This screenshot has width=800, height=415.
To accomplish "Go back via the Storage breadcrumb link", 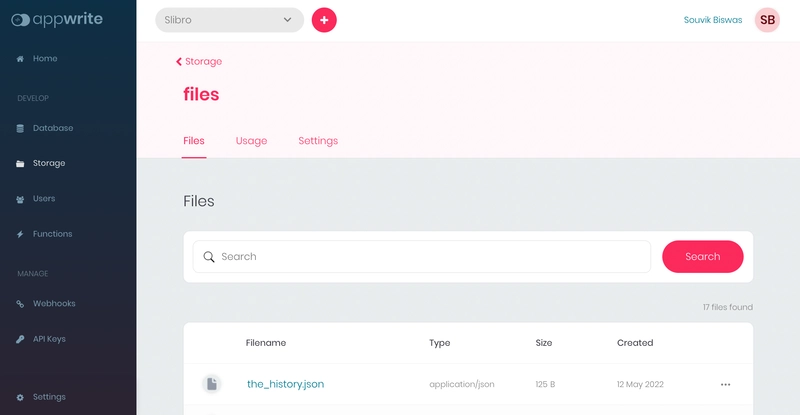I will click(x=199, y=62).
